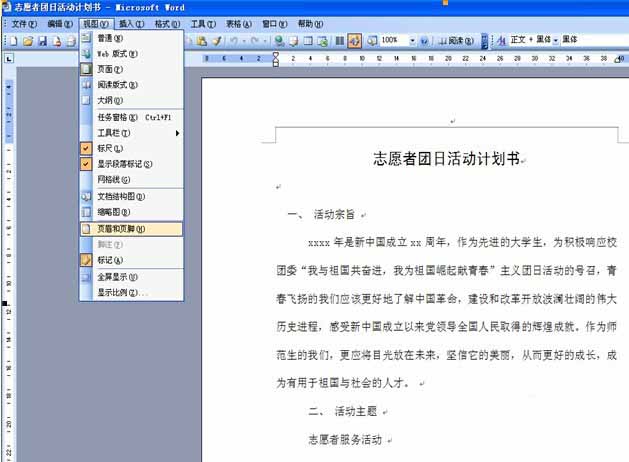Image resolution: width=629 pixels, height=462 pixels.
Task: Open the Format (格式) menu
Action: 167,24
